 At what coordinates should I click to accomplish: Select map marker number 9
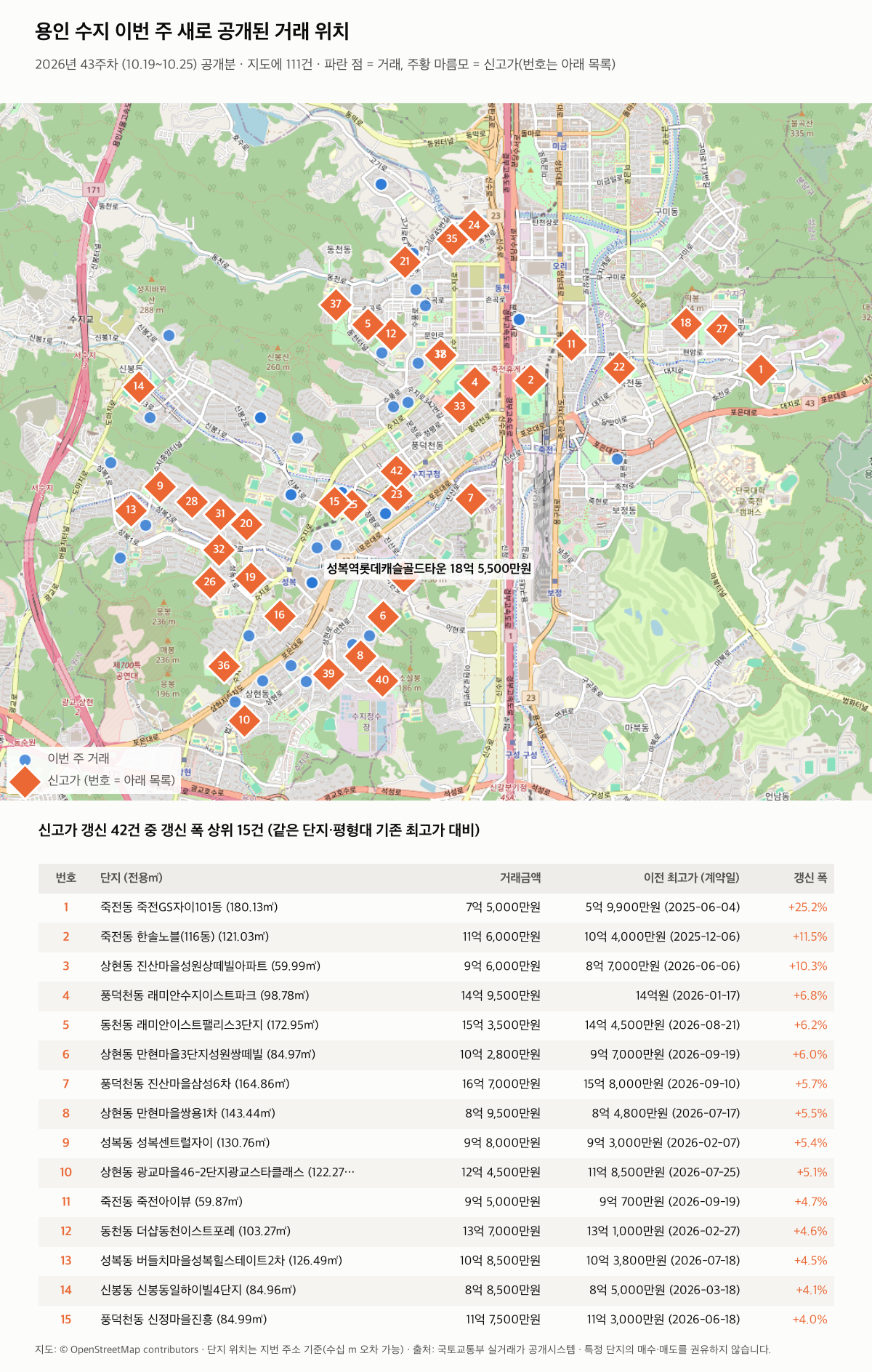160,486
